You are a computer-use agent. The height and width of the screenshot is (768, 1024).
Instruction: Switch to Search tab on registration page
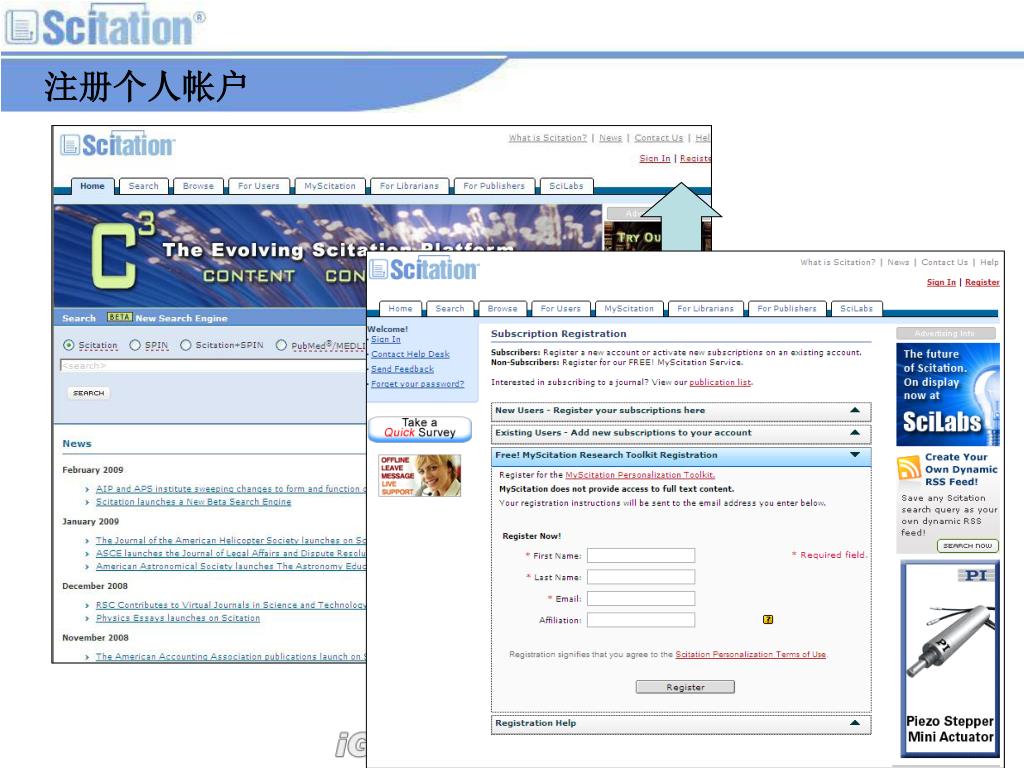(450, 308)
